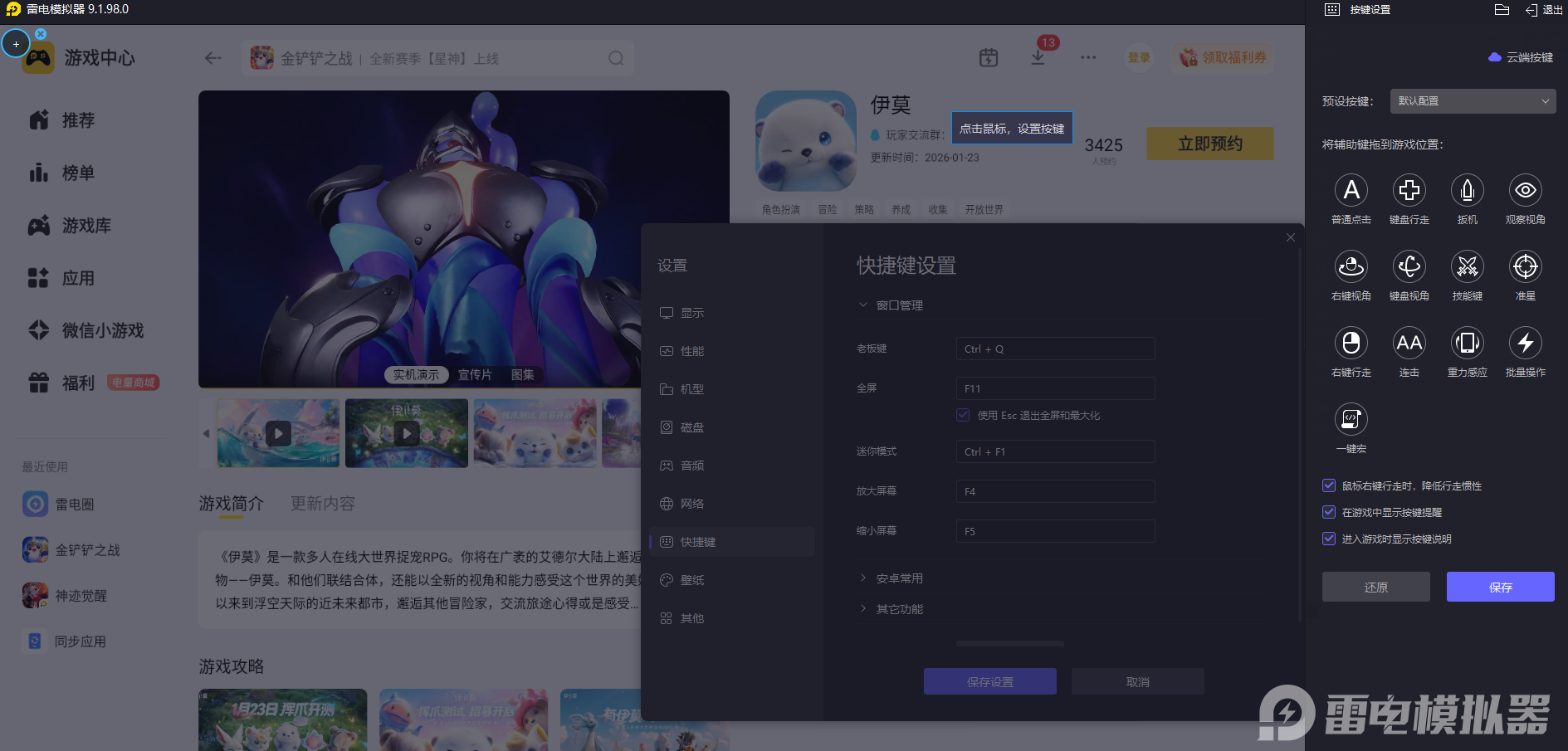1568x751 pixels.
Task: Click the 领取福利券 coupon button
Action: (x=1223, y=57)
